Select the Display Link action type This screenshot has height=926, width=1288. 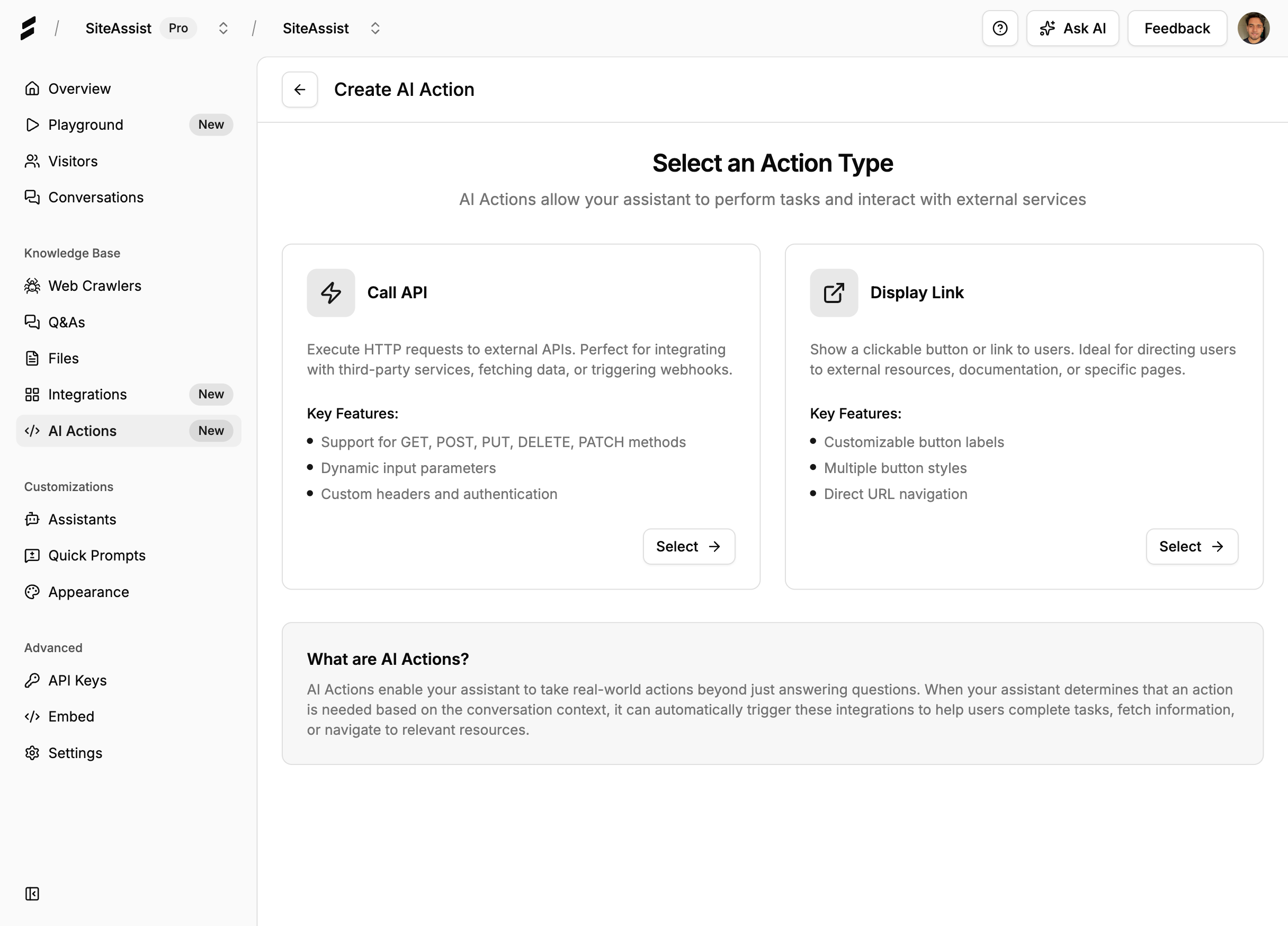1192,547
